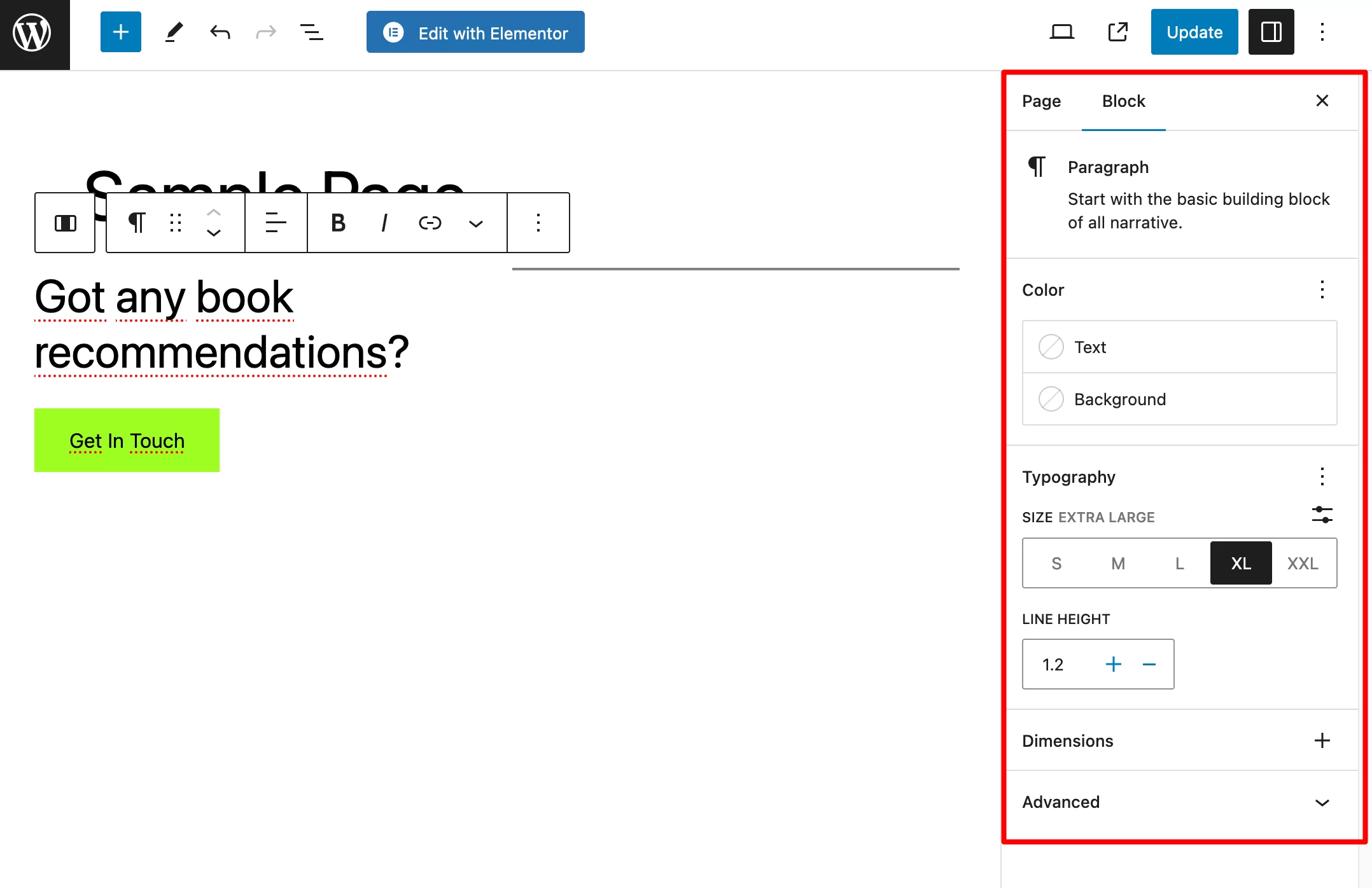Toggle italic formatting on selected text
Viewport: 1372px width, 888px height.
coord(384,222)
